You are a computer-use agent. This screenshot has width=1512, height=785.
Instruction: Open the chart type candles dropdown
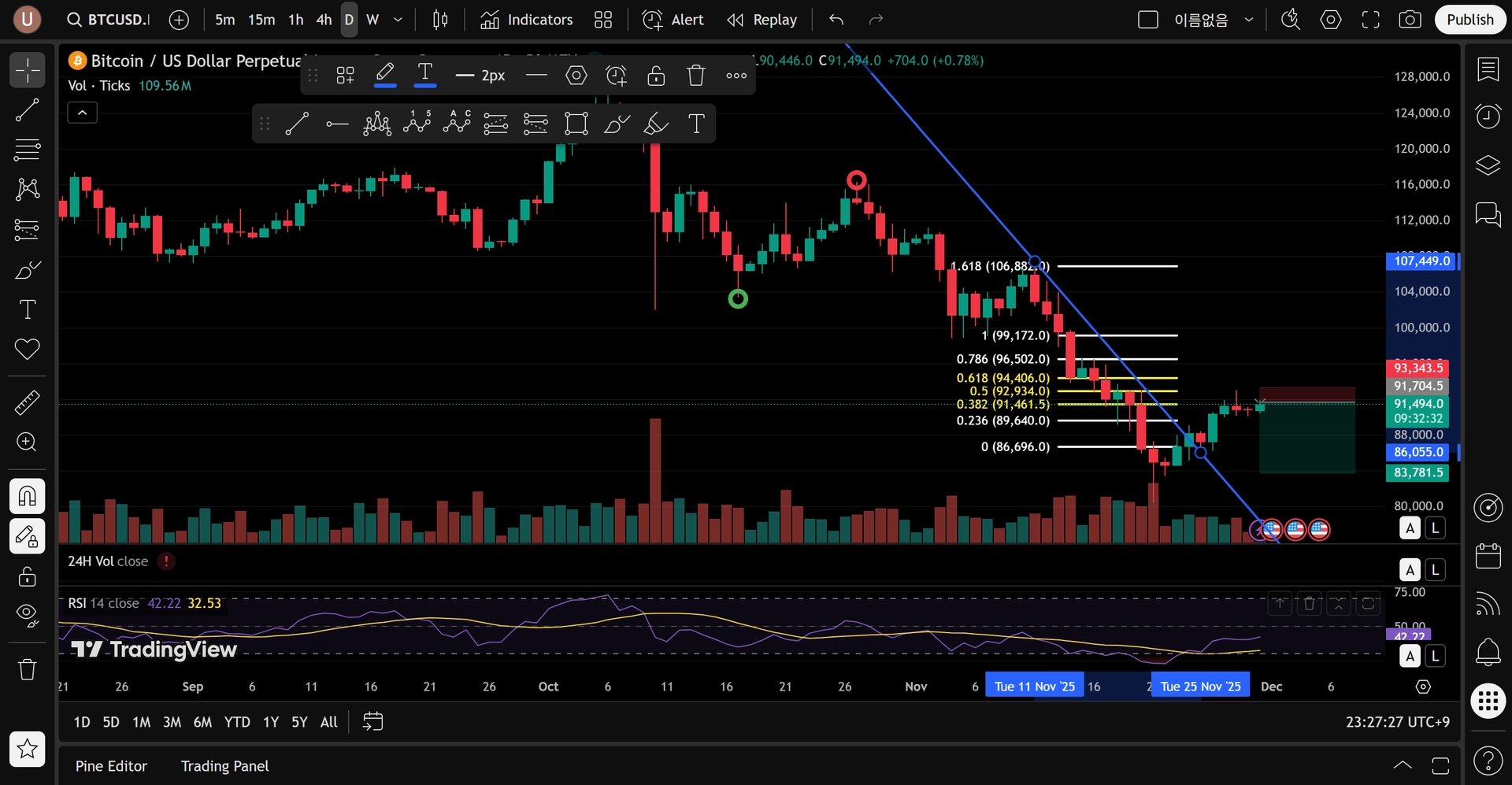440,20
